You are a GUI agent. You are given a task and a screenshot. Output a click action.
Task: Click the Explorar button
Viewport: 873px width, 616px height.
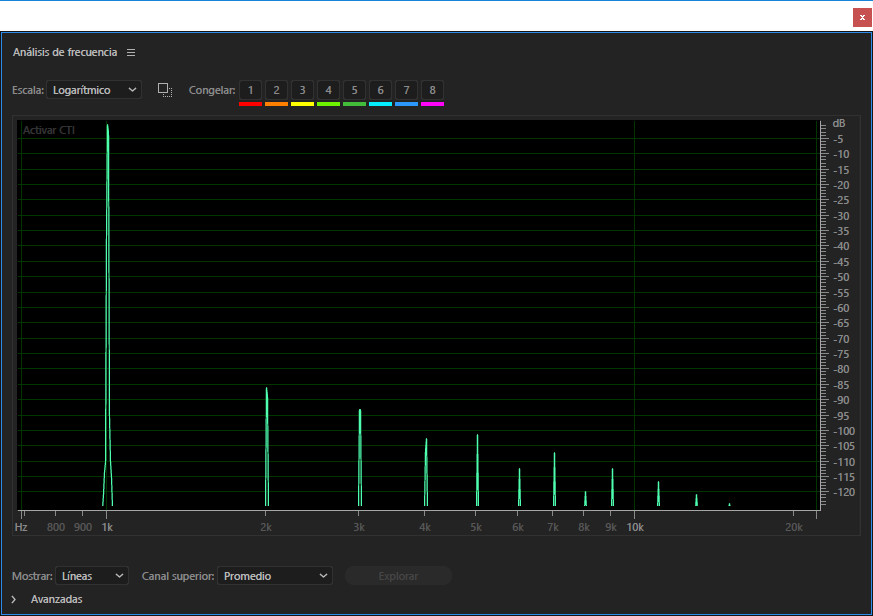[398, 576]
